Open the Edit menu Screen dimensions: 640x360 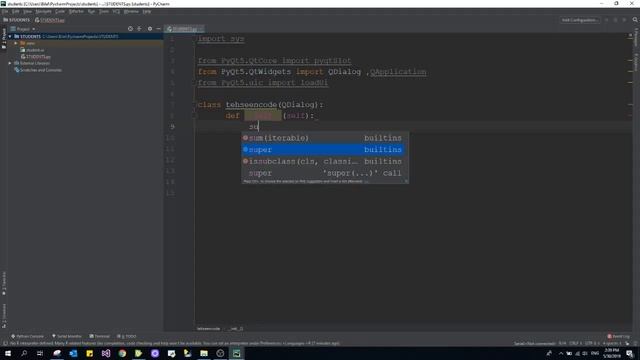coord(16,11)
